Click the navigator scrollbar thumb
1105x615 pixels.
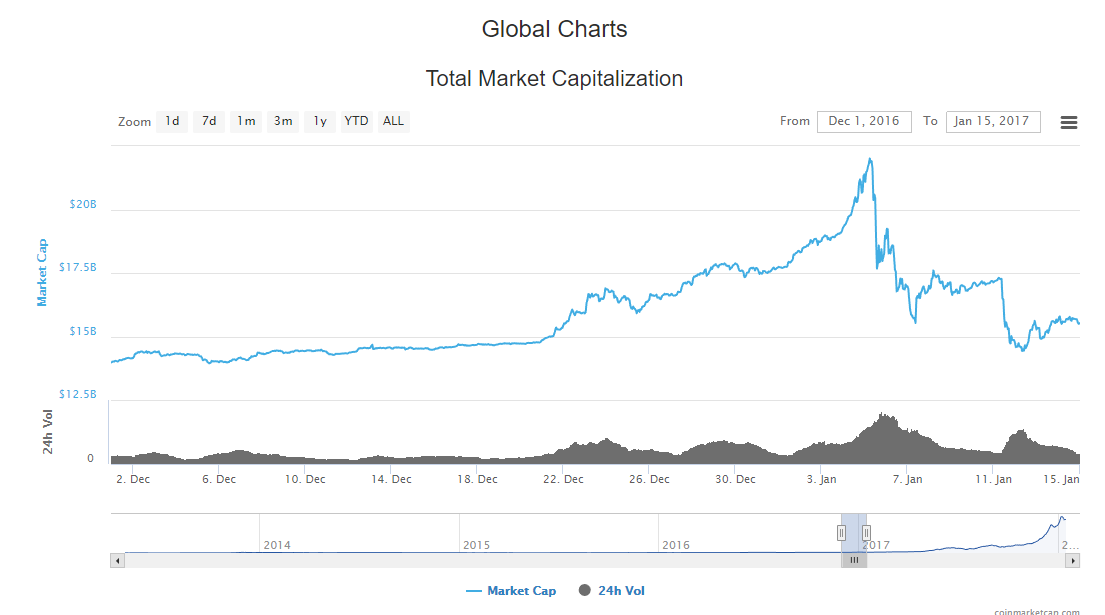854,560
